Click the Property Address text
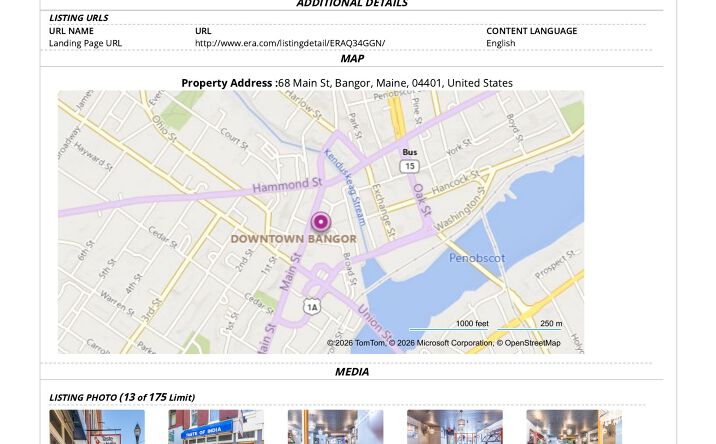Screen dimensions: 716x444 (x=347, y=83)
